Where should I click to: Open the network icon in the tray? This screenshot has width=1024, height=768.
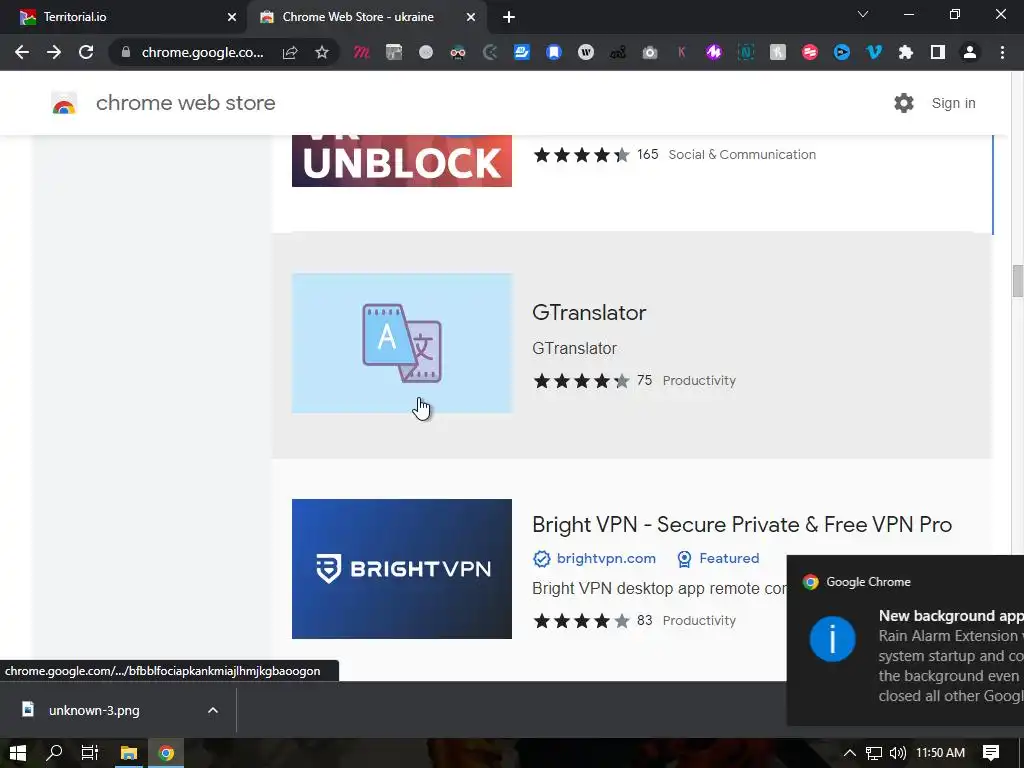click(874, 753)
